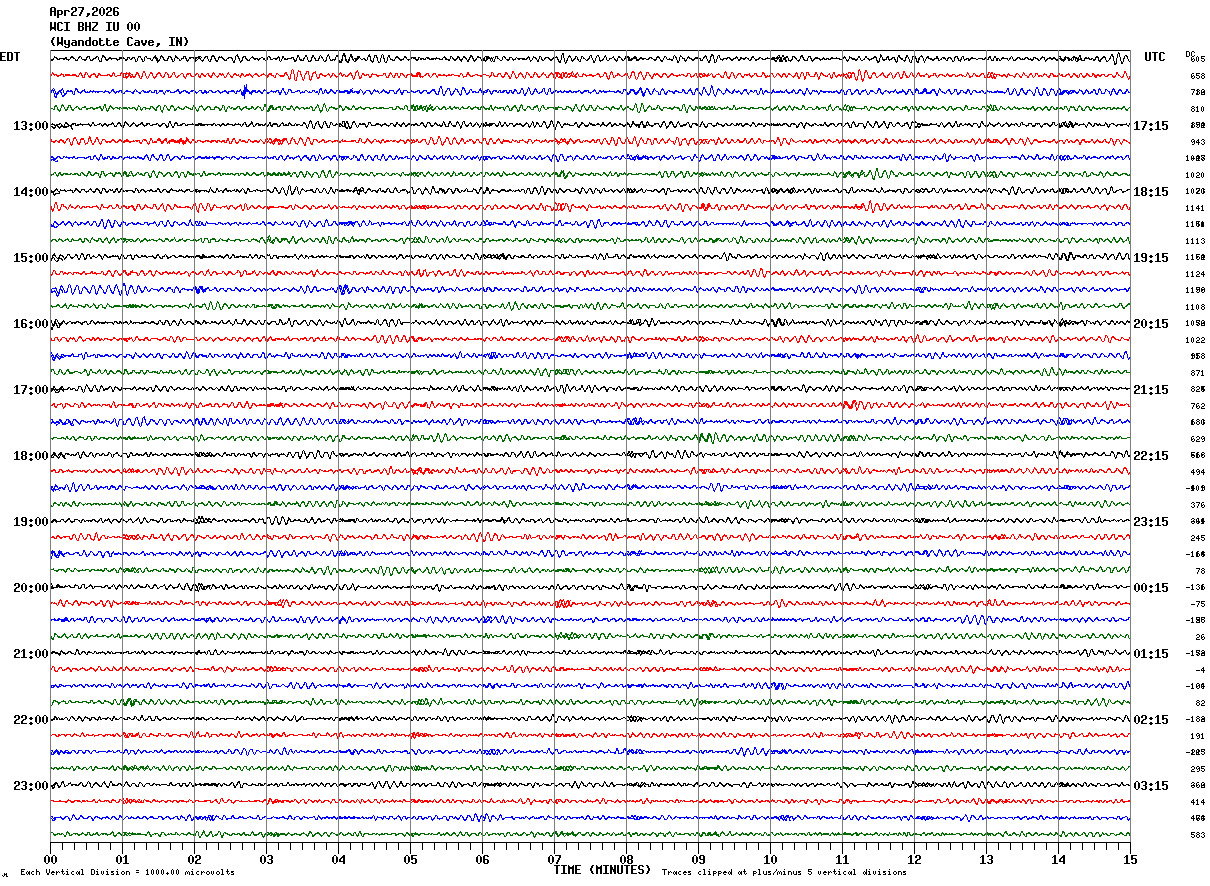
Task: Click DC offset value 1113
Action: pyautogui.click(x=1195, y=241)
